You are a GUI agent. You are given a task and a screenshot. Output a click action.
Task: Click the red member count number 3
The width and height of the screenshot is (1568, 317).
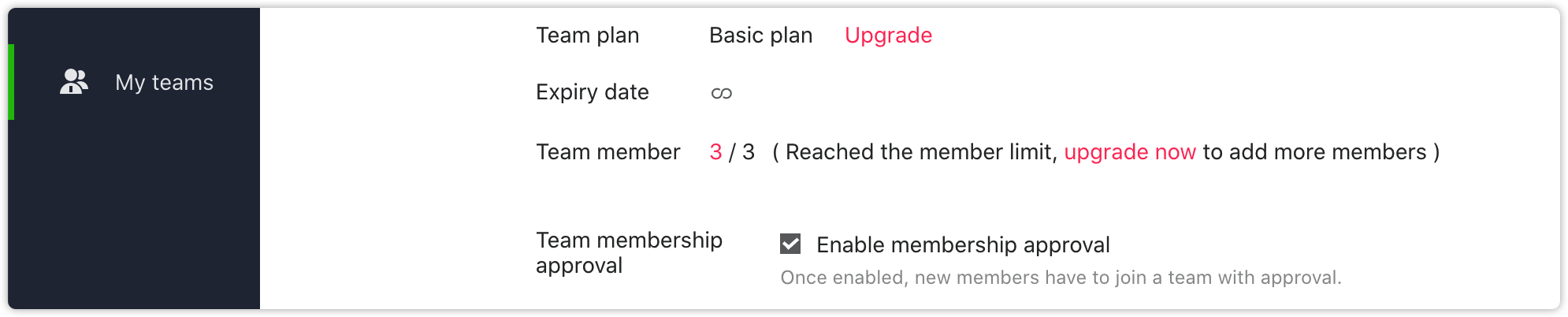point(715,152)
